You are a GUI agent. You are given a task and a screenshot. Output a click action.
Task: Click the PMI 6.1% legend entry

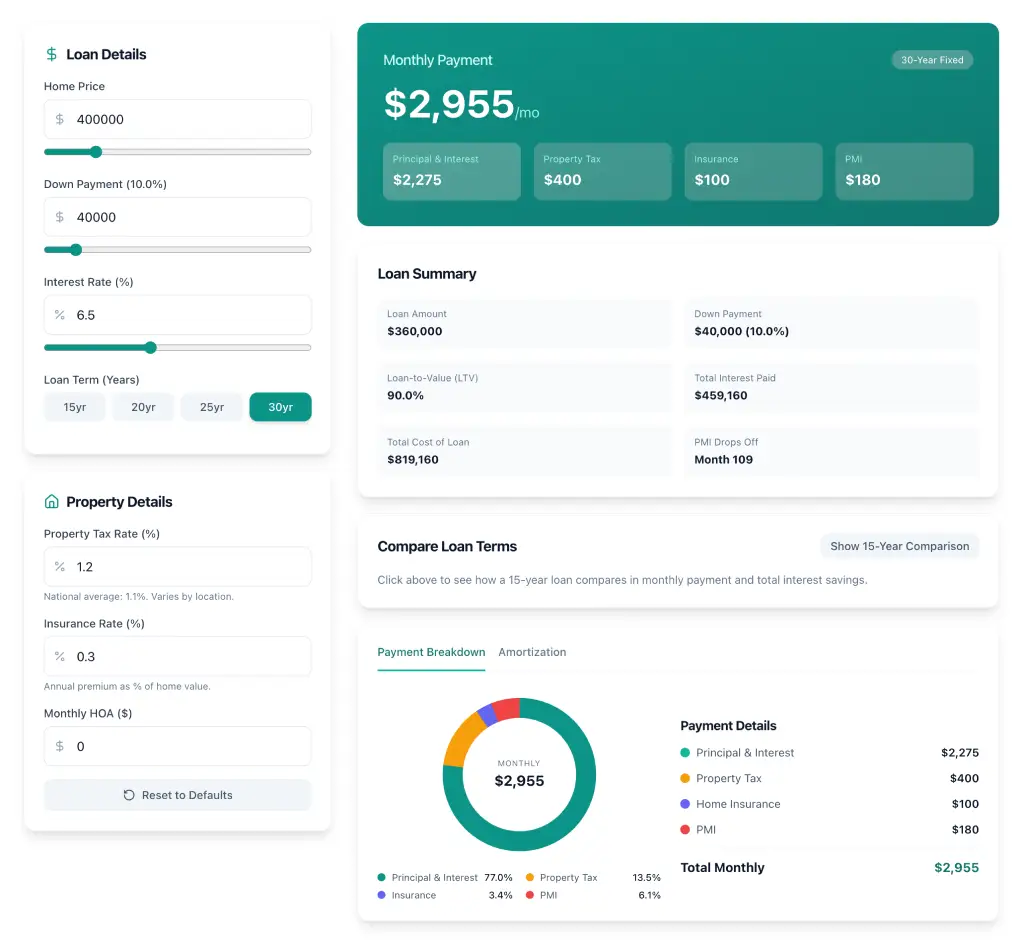coord(593,895)
